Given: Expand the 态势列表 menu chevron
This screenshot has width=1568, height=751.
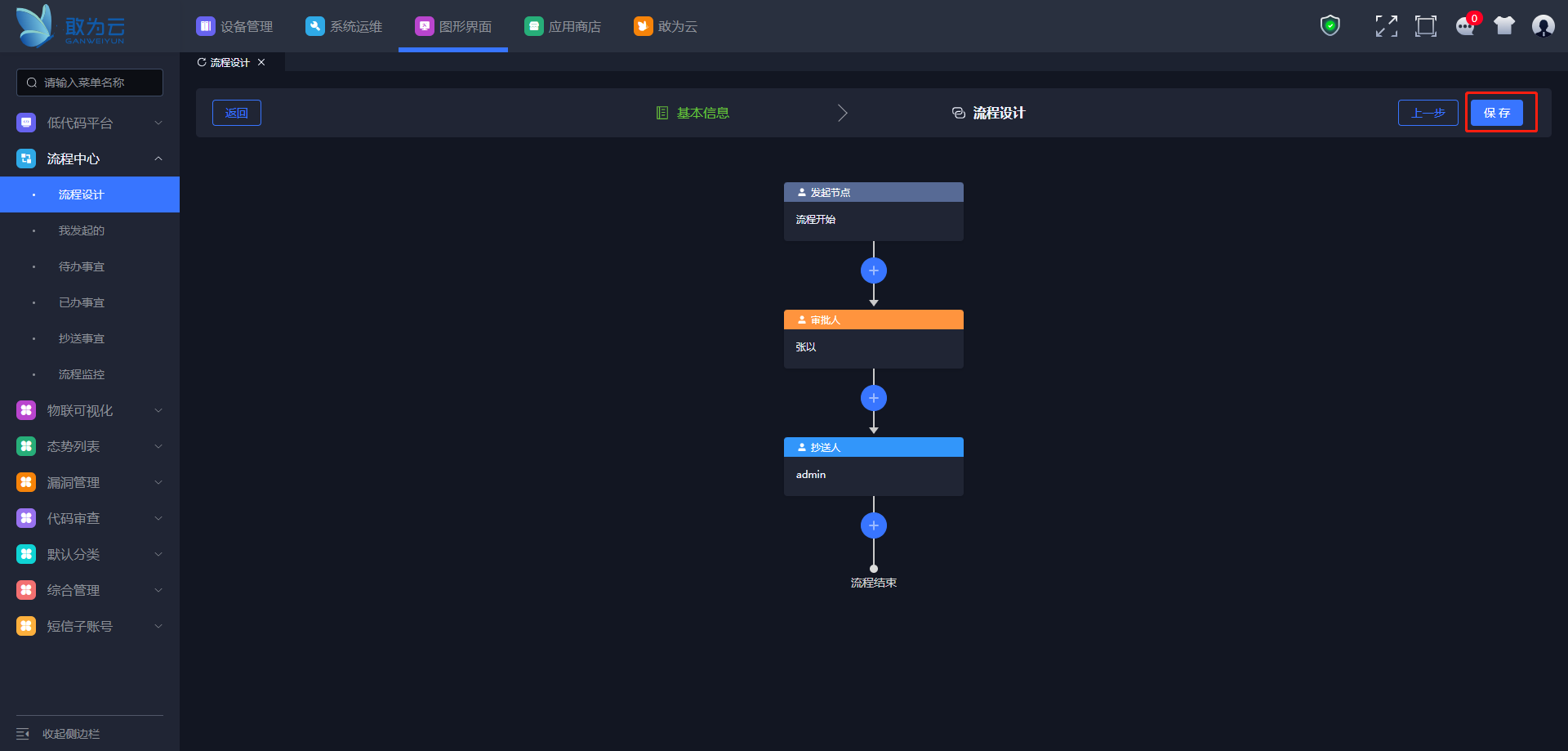Looking at the screenshot, I should click(x=158, y=446).
